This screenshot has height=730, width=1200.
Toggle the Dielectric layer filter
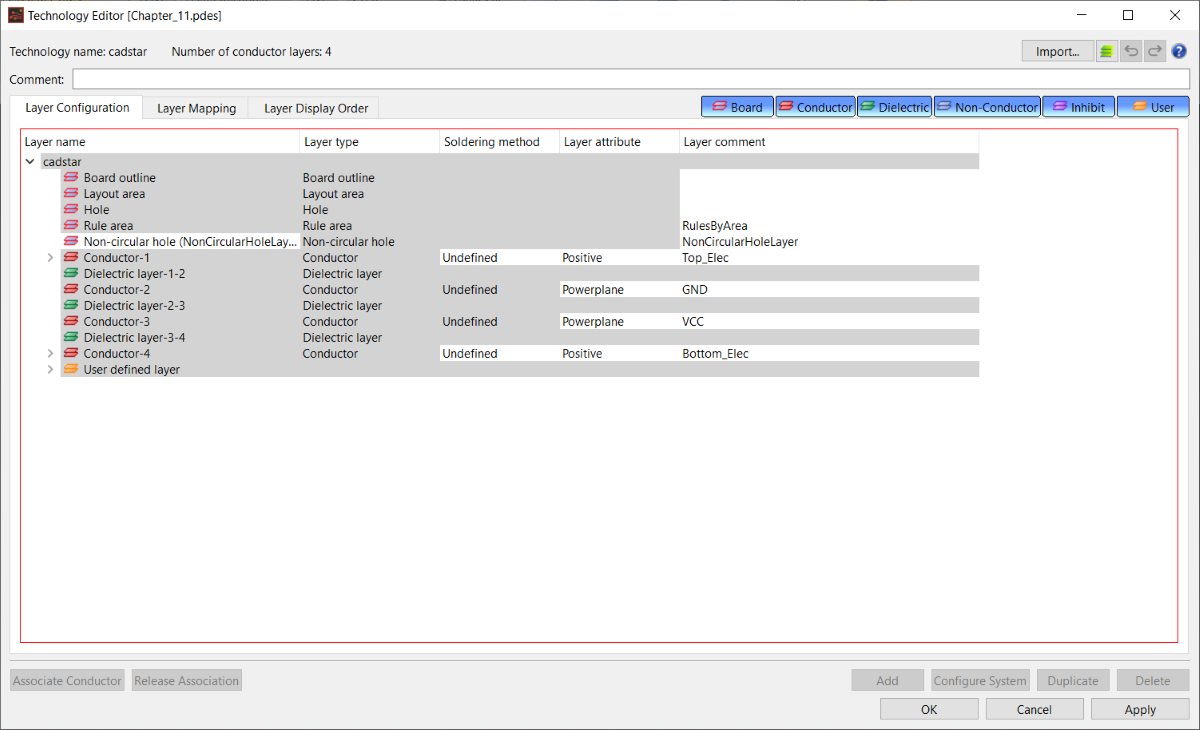click(x=894, y=107)
